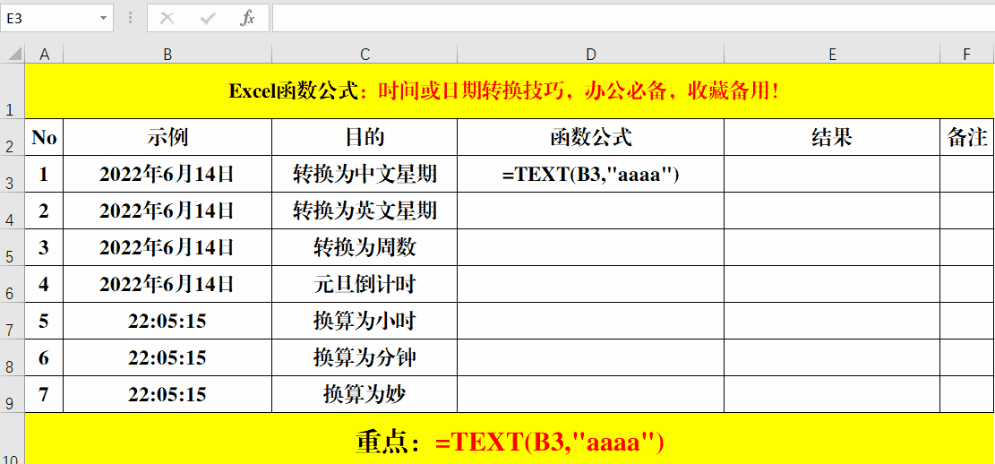
Task: Select the date cell in row No 1
Action: 168,174
